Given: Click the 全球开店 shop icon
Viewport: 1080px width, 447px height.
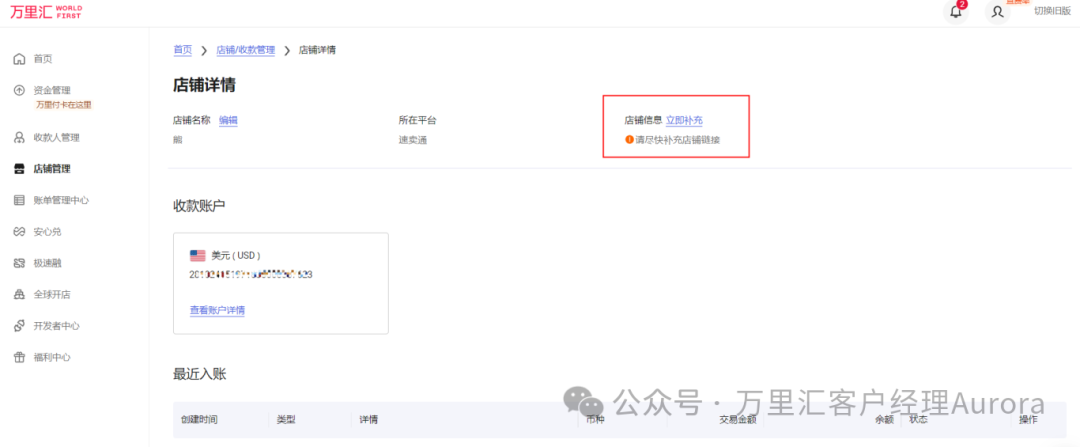Looking at the screenshot, I should (x=19, y=295).
